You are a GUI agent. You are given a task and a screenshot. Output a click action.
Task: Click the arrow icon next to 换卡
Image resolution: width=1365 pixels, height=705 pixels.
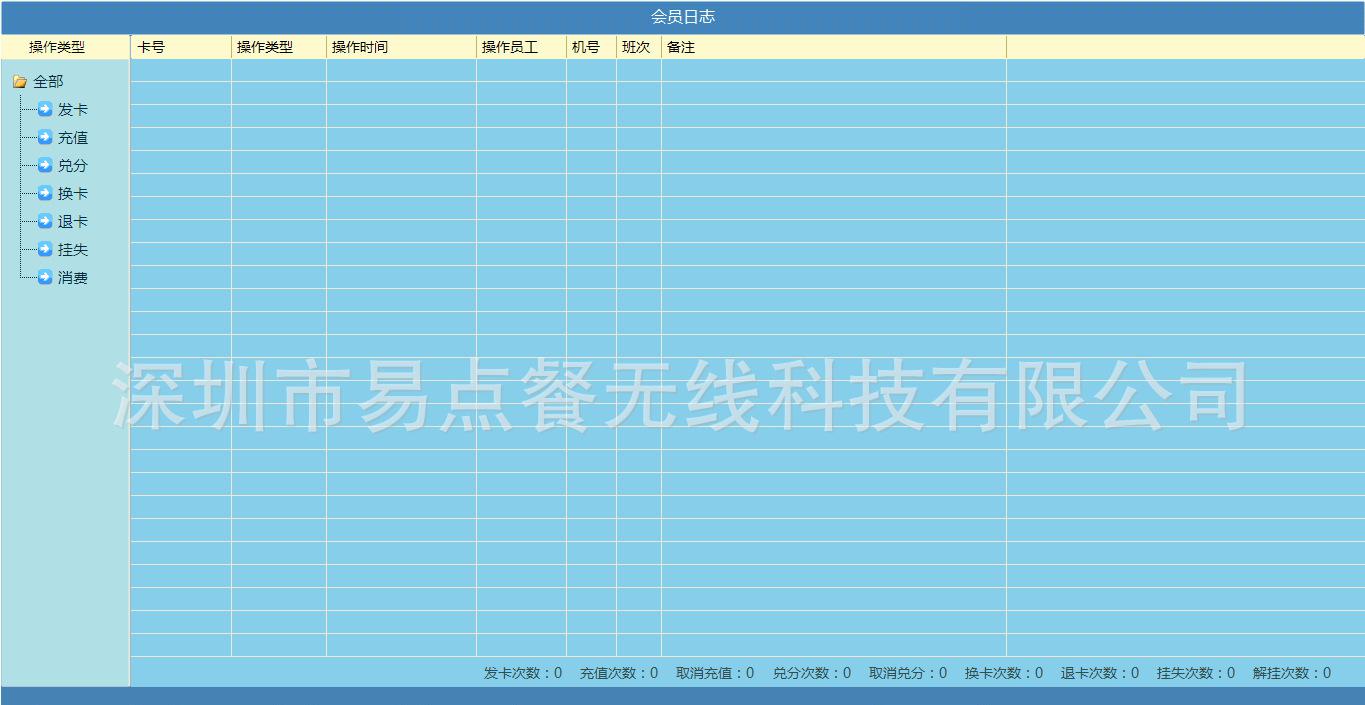[45, 193]
